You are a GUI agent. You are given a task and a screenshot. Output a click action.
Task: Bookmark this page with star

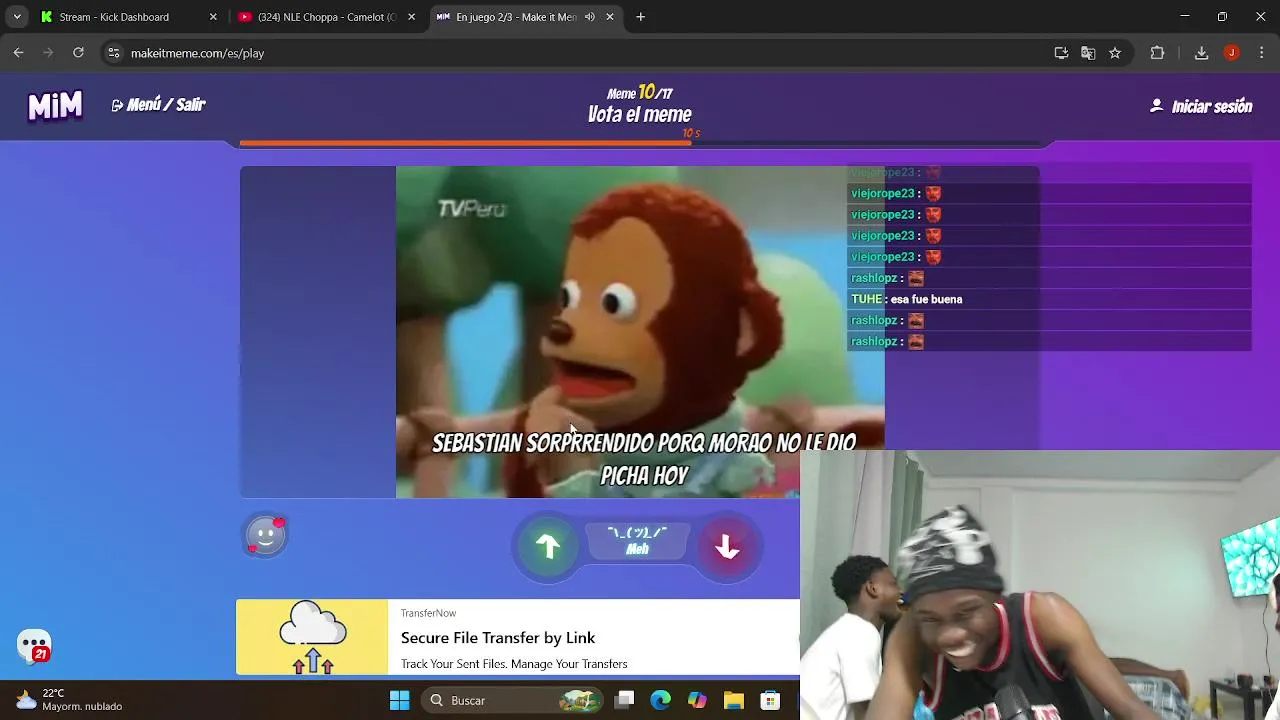click(x=1115, y=53)
